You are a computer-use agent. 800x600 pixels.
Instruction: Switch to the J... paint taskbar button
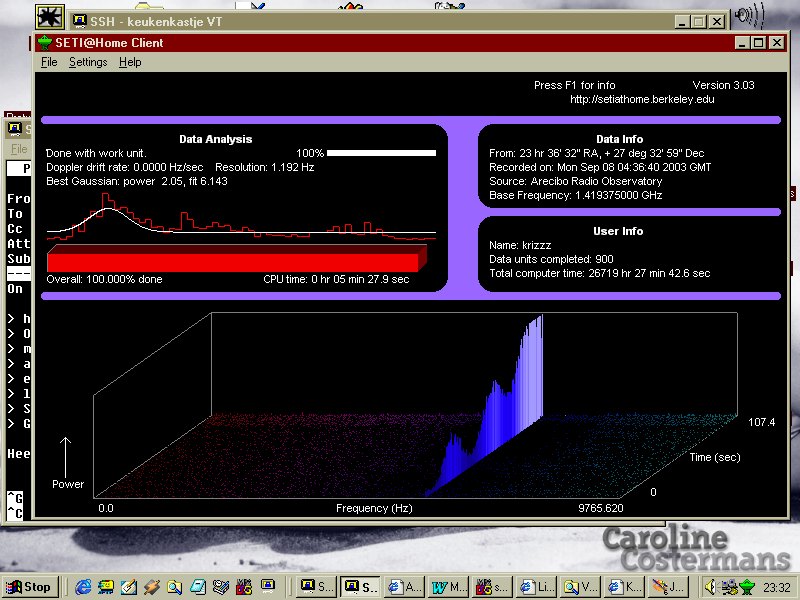click(x=667, y=587)
